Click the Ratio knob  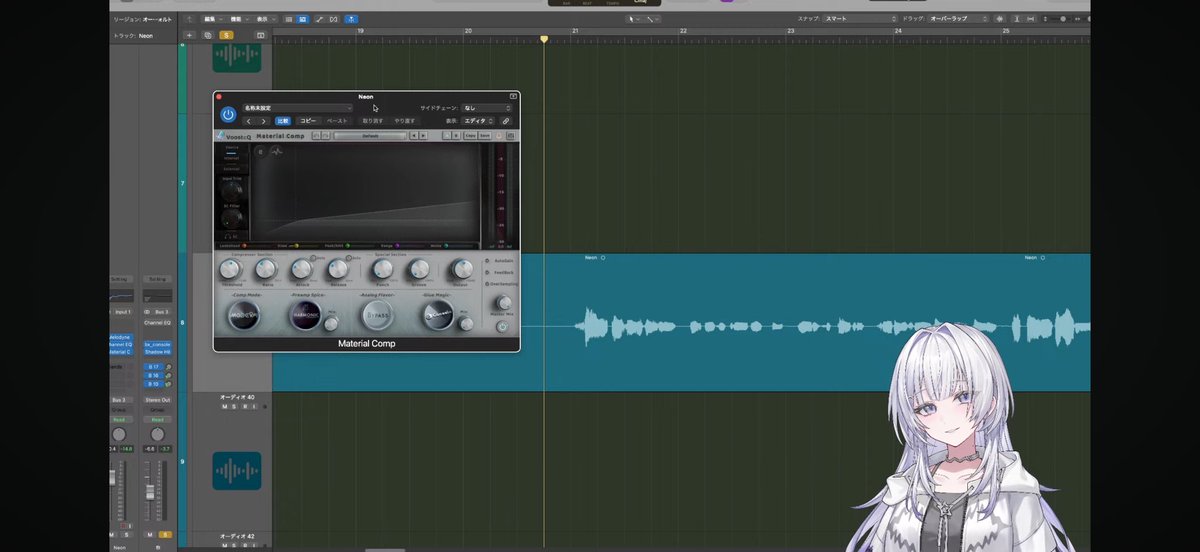pyautogui.click(x=265, y=268)
